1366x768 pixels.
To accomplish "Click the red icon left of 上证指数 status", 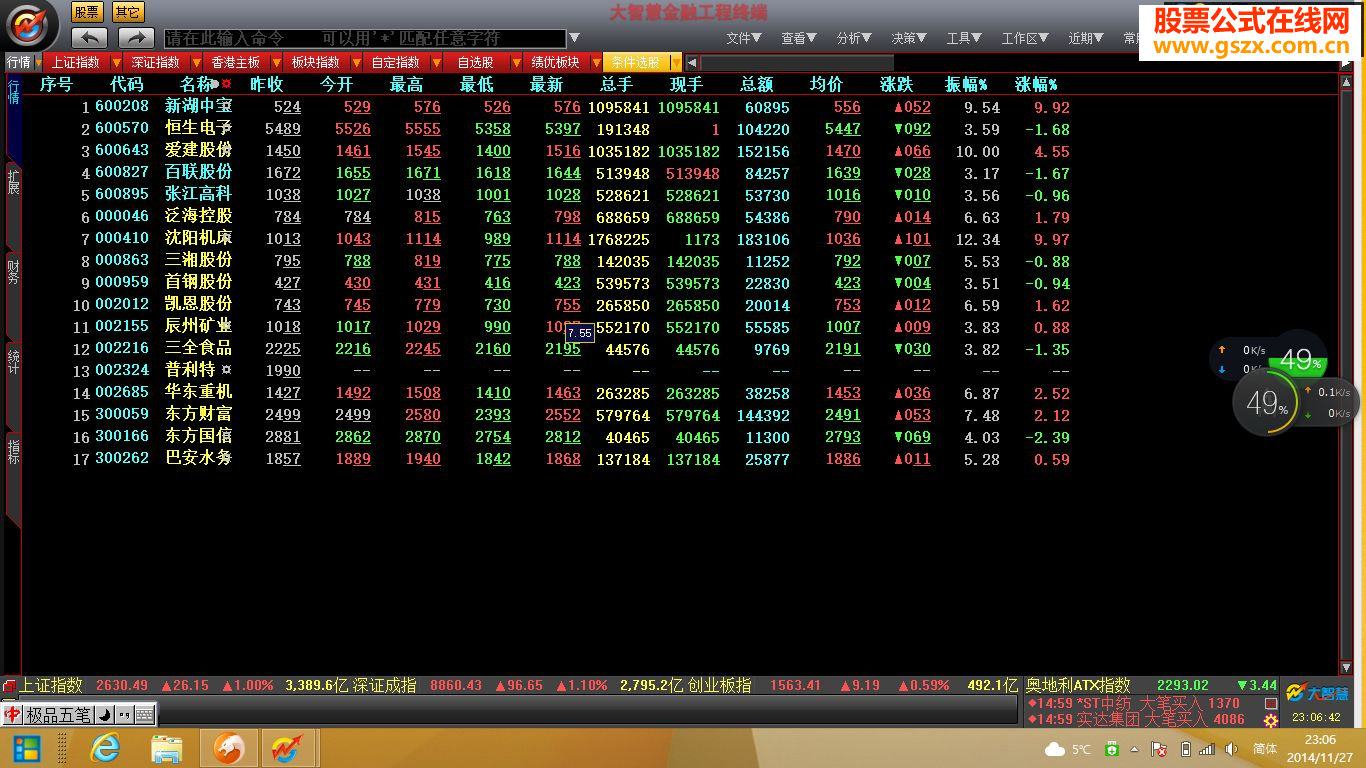I will pos(9,686).
